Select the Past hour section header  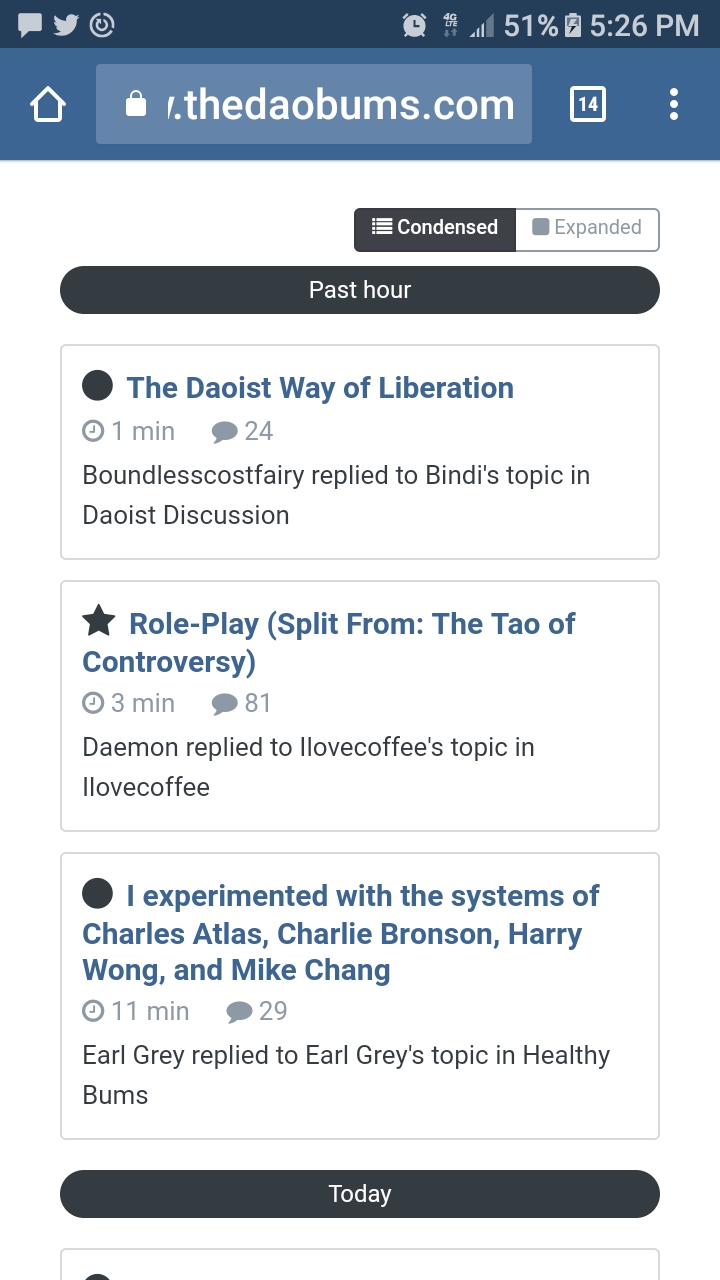[x=360, y=290]
